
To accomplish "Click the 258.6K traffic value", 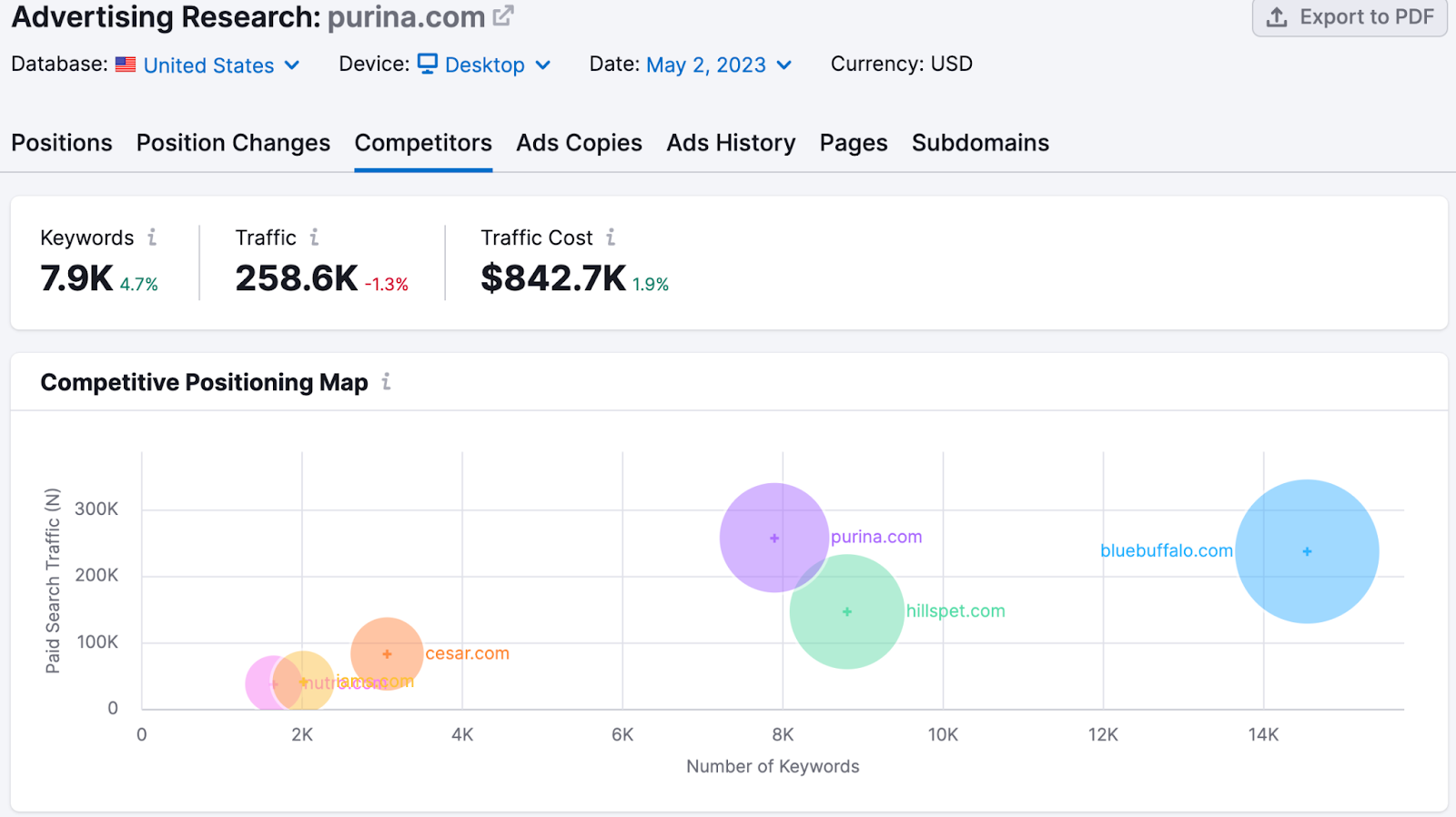I will click(297, 278).
